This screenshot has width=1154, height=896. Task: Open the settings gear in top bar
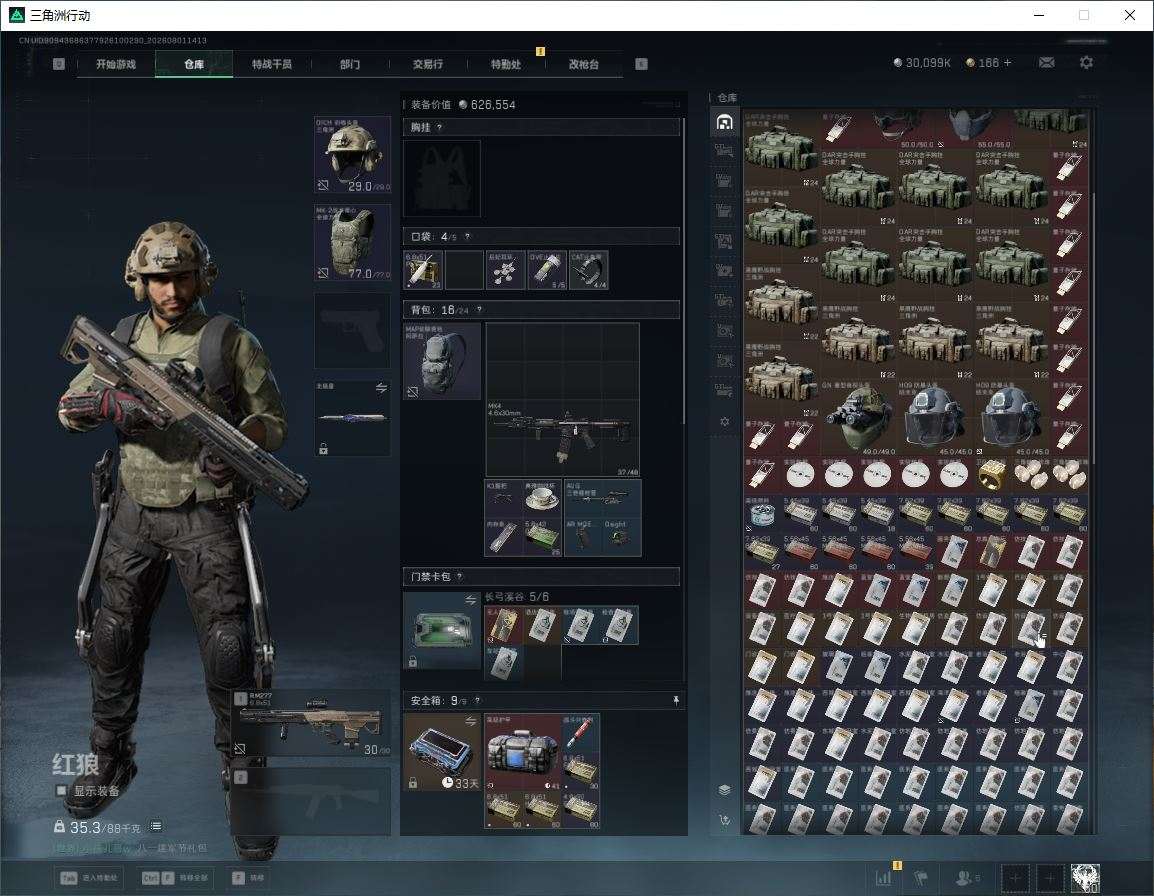(1086, 63)
